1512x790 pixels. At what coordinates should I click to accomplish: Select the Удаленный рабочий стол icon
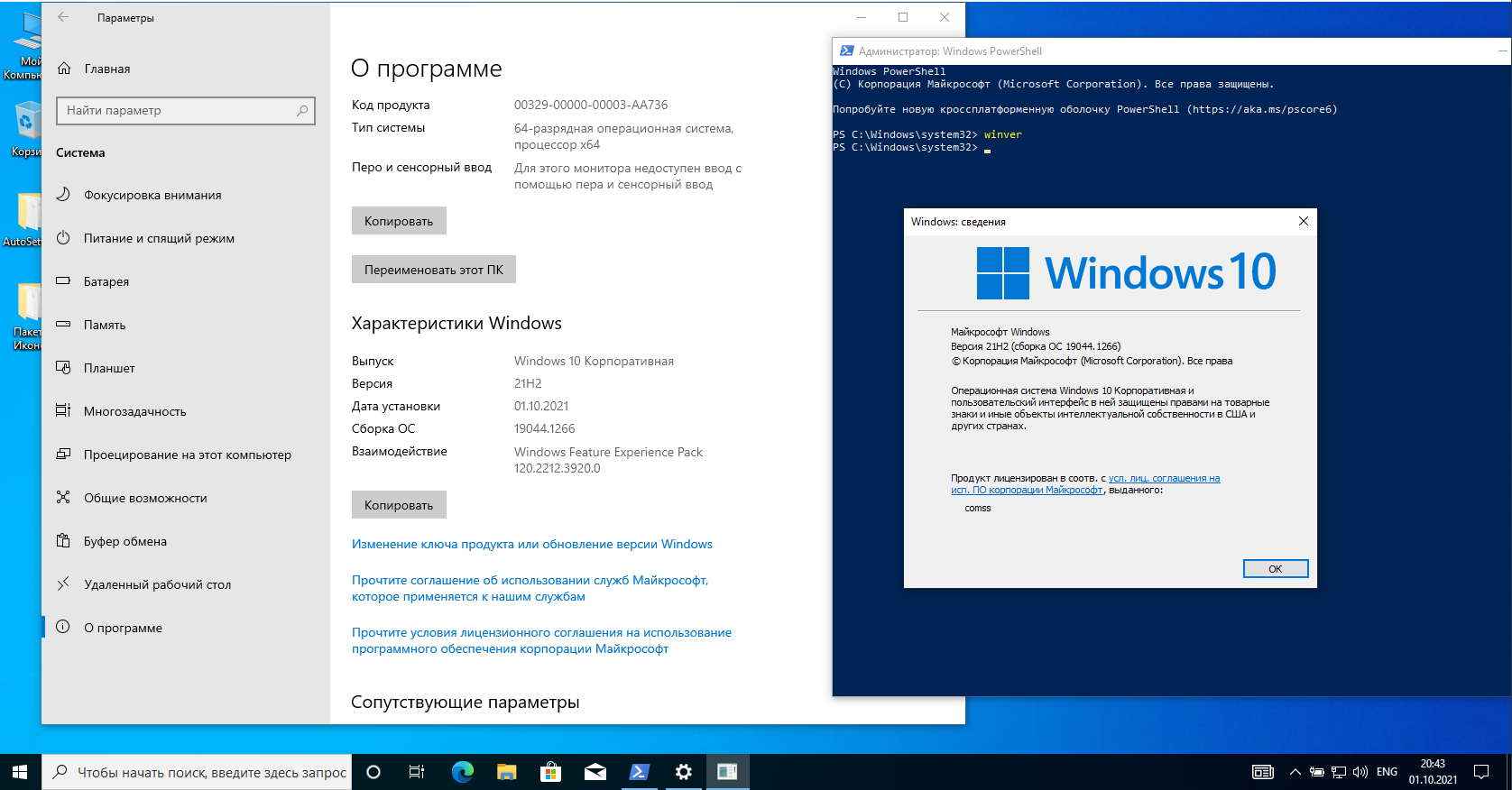point(63,584)
